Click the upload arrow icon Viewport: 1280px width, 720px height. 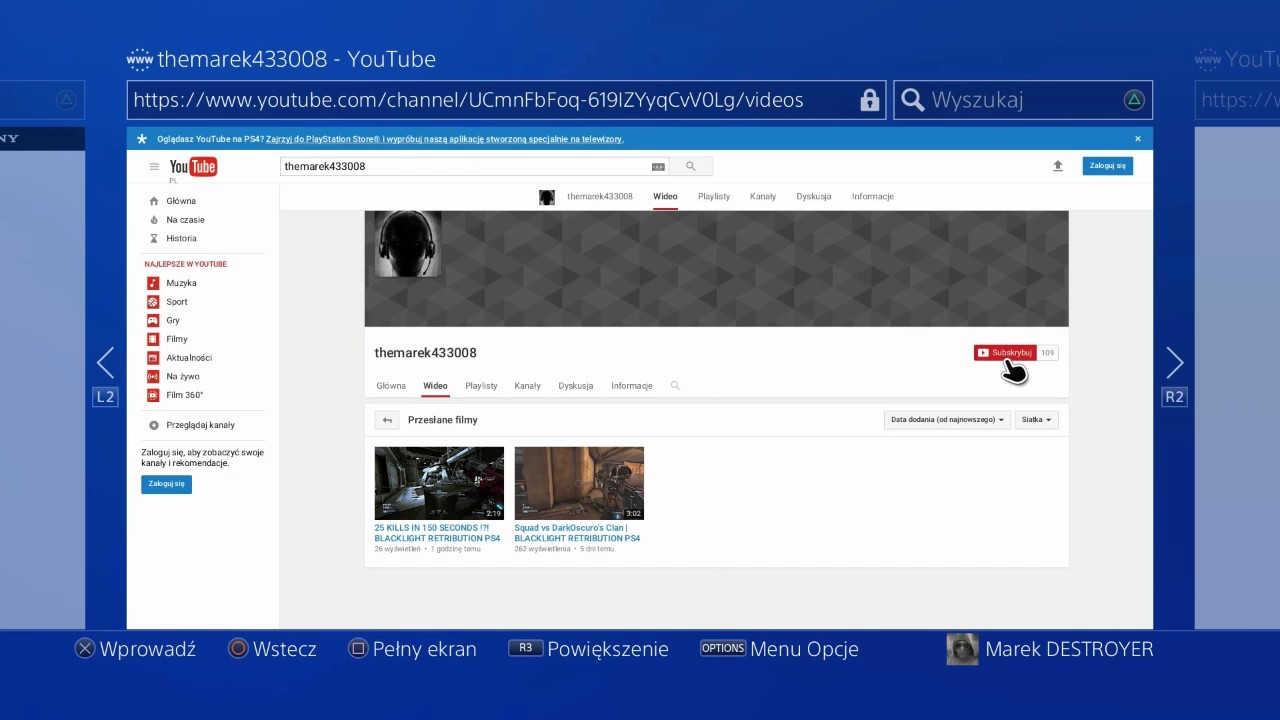pyautogui.click(x=1058, y=166)
